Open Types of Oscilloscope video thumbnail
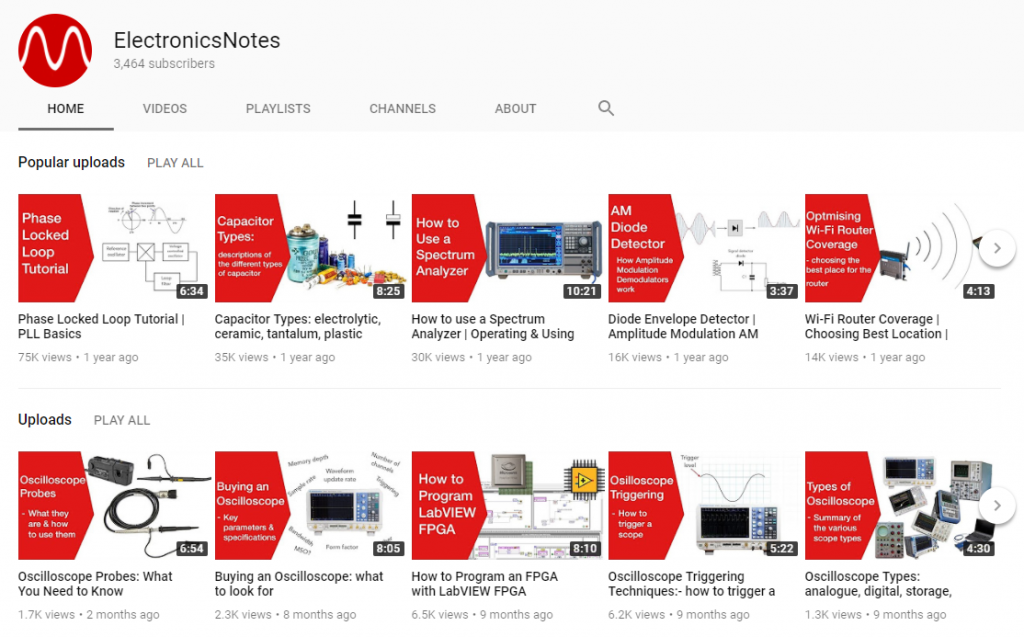The image size is (1024, 637). tap(900, 506)
